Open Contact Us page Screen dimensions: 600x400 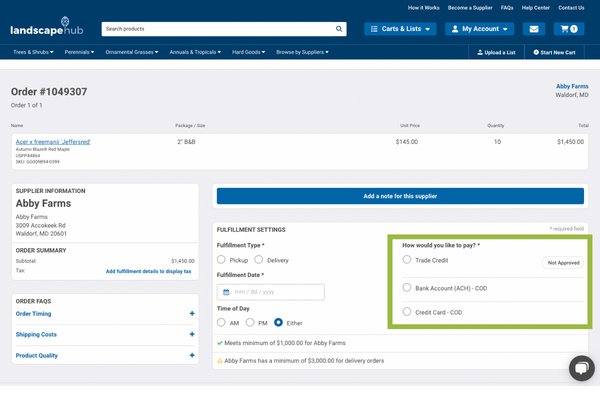click(x=571, y=8)
